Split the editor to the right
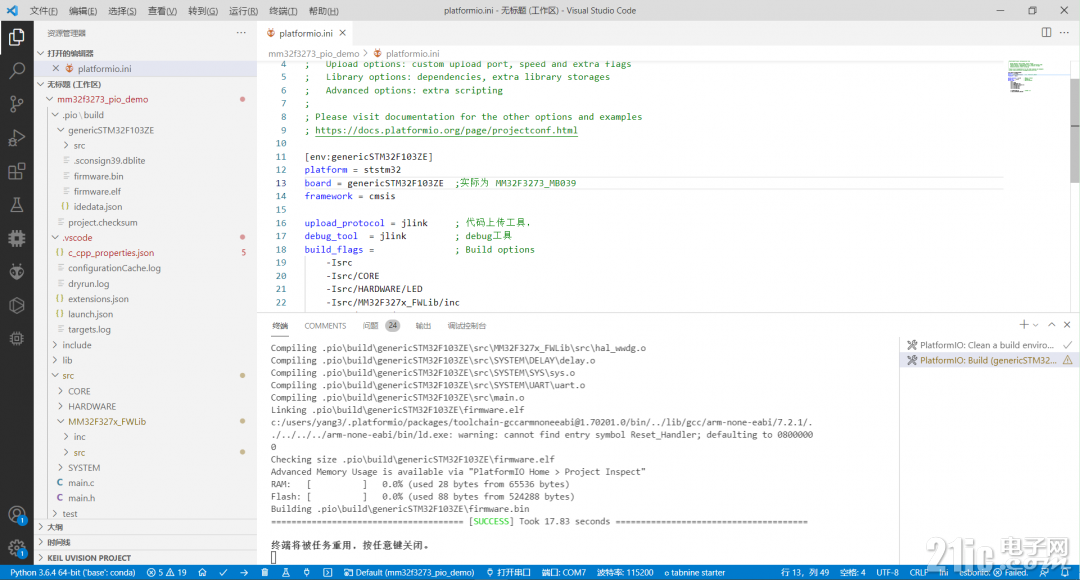Viewport: 1080px width, 580px height. pyautogui.click(x=1046, y=32)
